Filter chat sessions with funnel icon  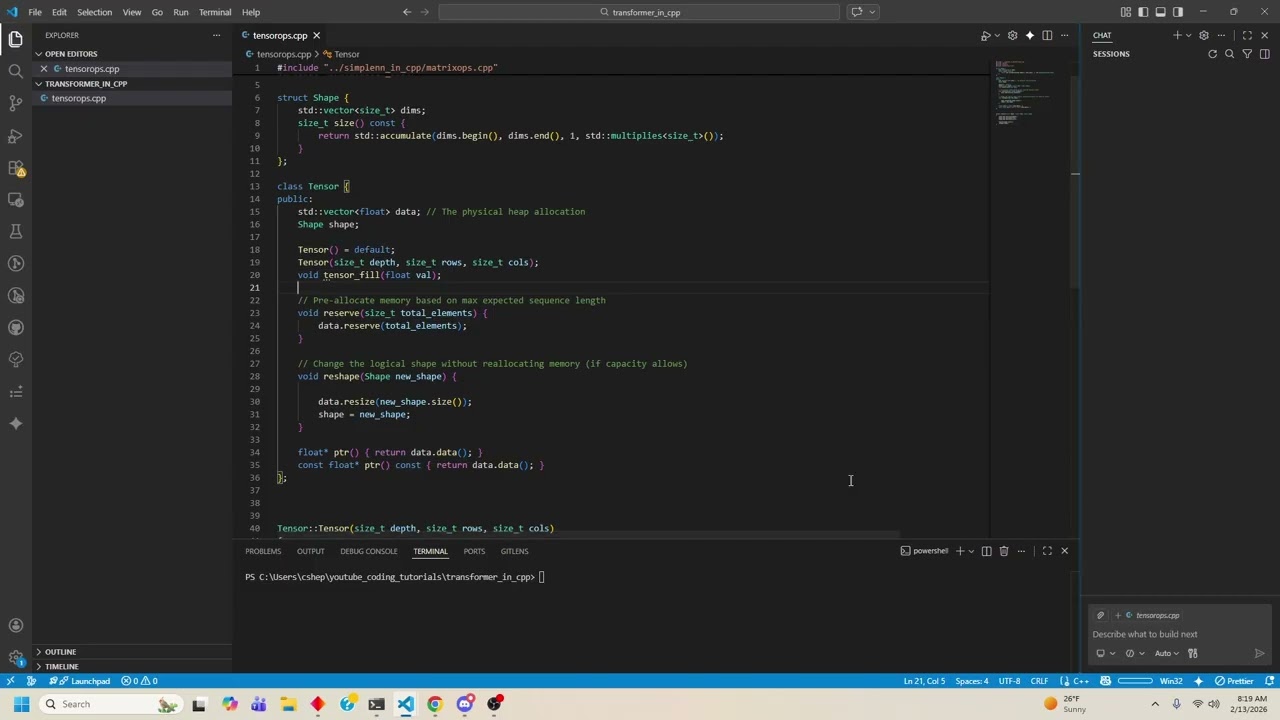pos(1247,54)
